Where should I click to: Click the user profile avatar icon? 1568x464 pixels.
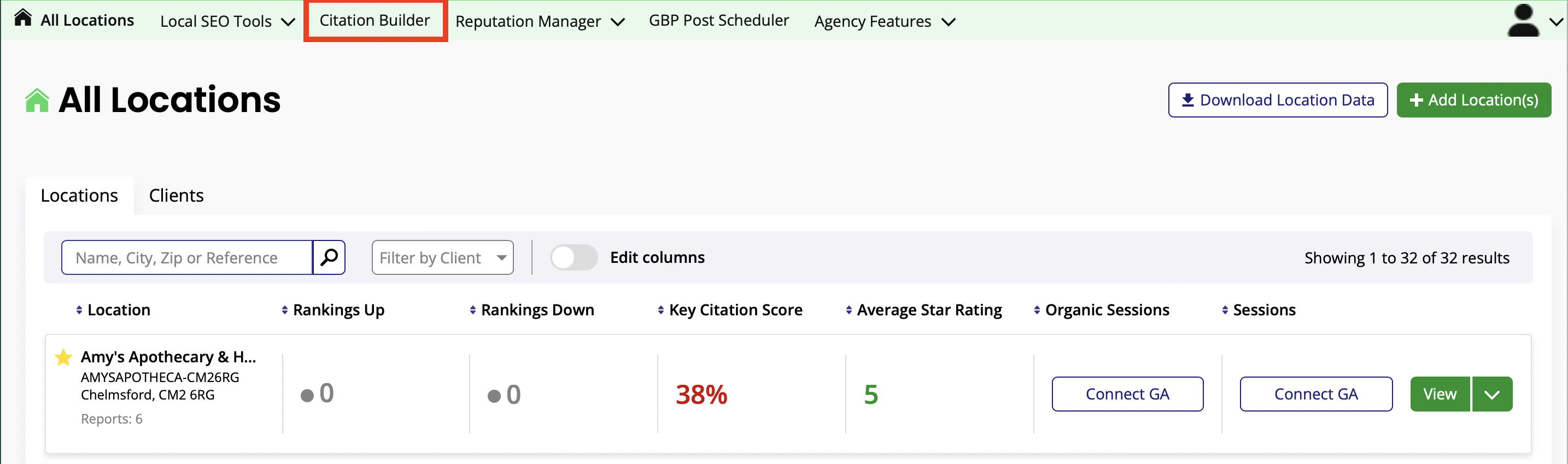click(1522, 21)
